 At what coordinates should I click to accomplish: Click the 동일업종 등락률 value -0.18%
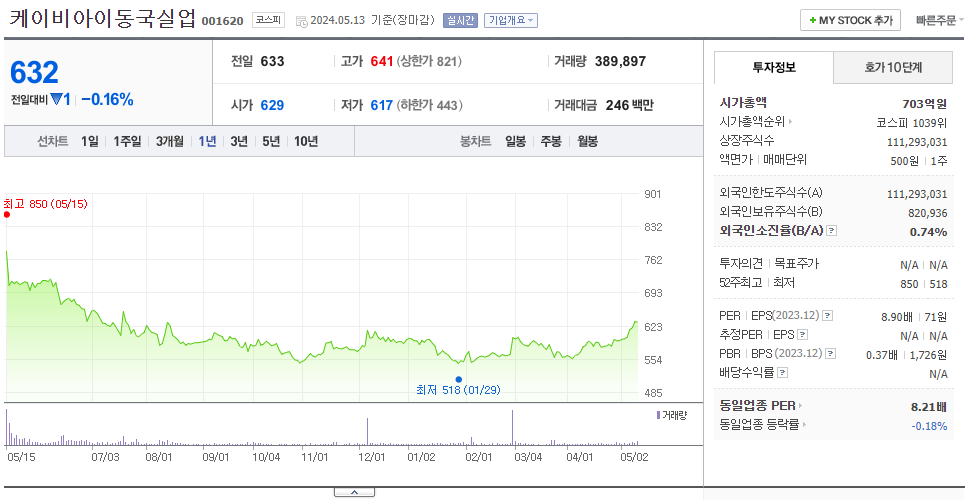[x=929, y=426]
